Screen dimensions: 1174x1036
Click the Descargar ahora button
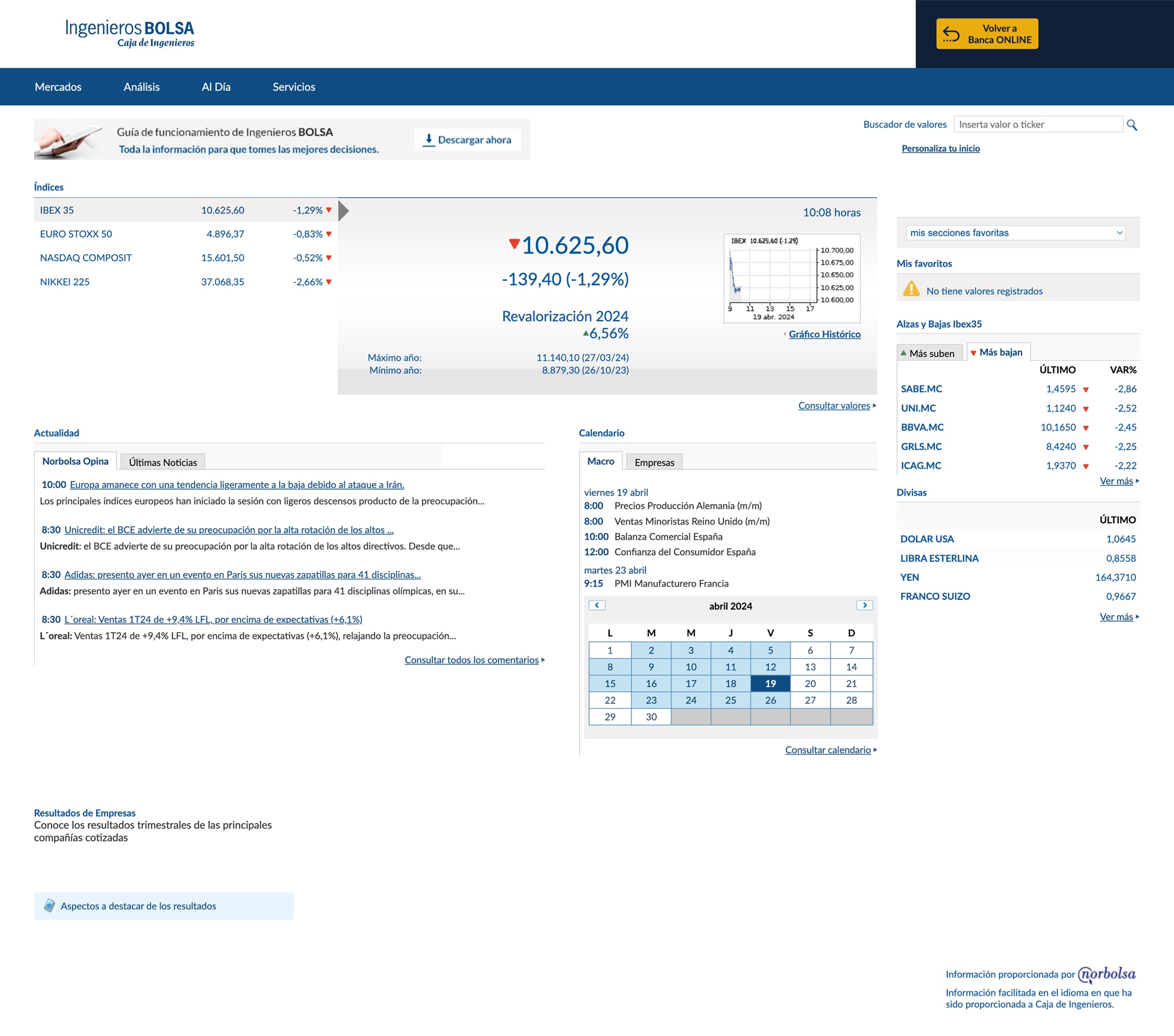pos(467,140)
